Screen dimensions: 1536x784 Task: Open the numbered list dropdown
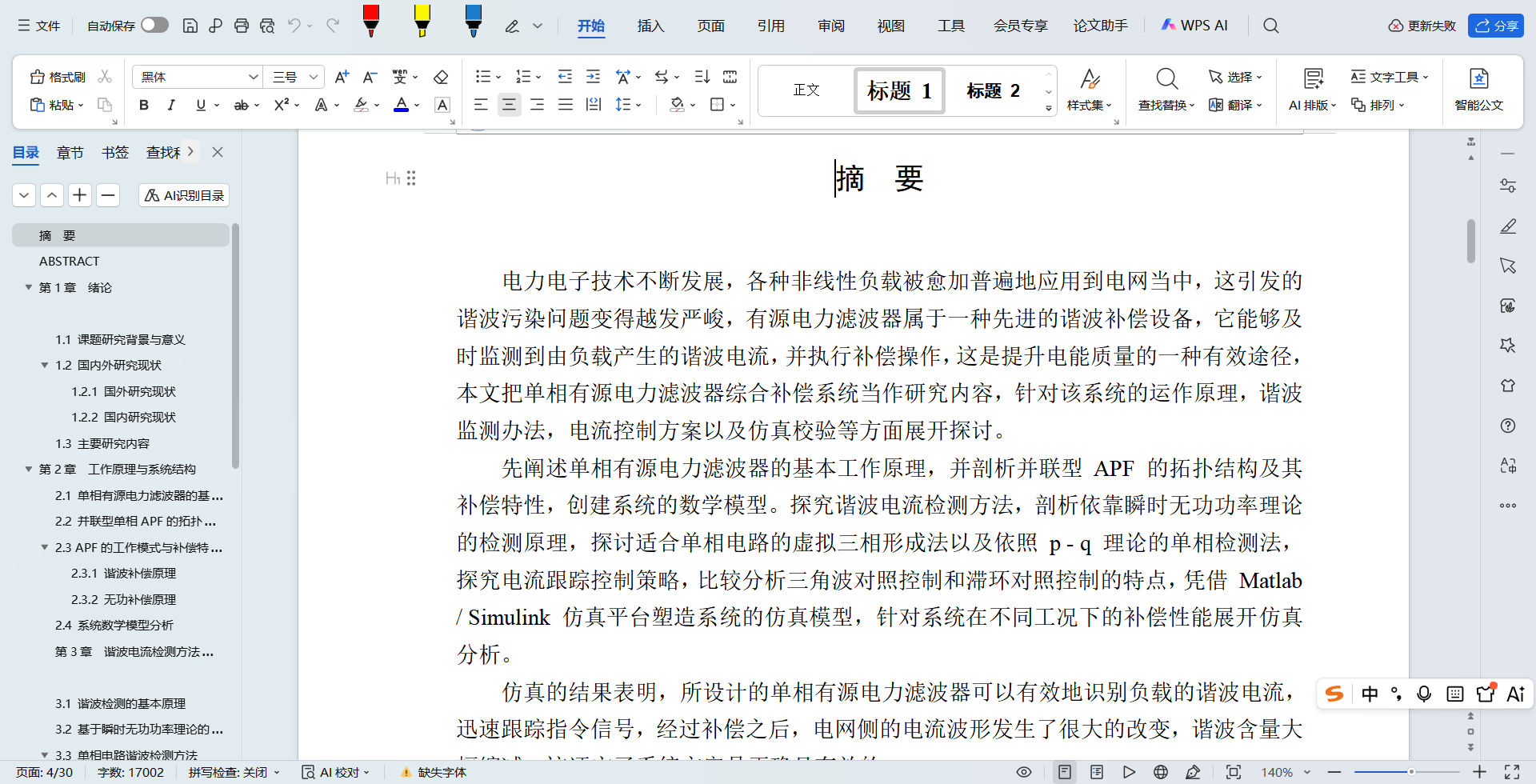[x=538, y=78]
